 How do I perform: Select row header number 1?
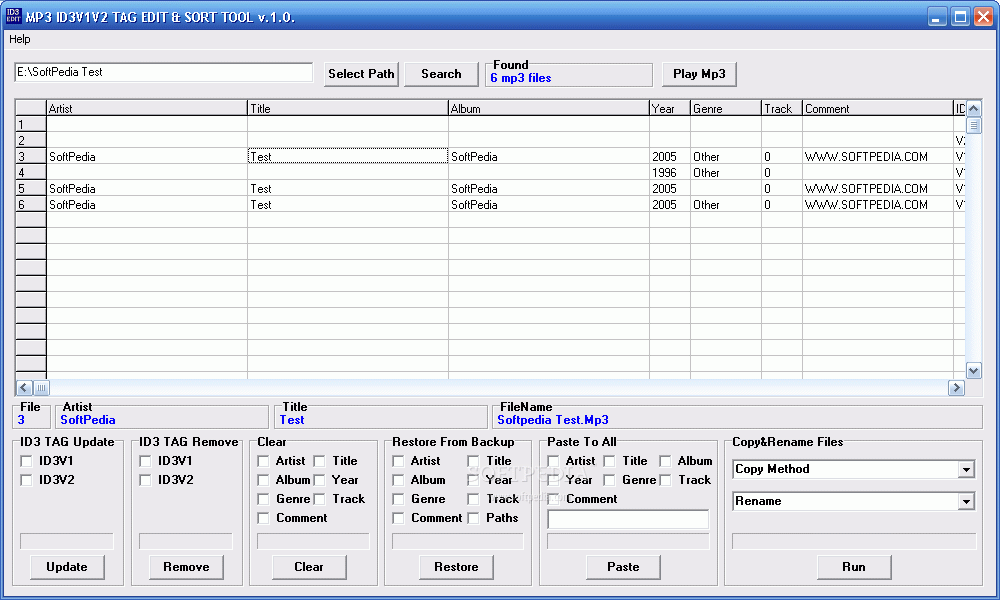click(31, 124)
